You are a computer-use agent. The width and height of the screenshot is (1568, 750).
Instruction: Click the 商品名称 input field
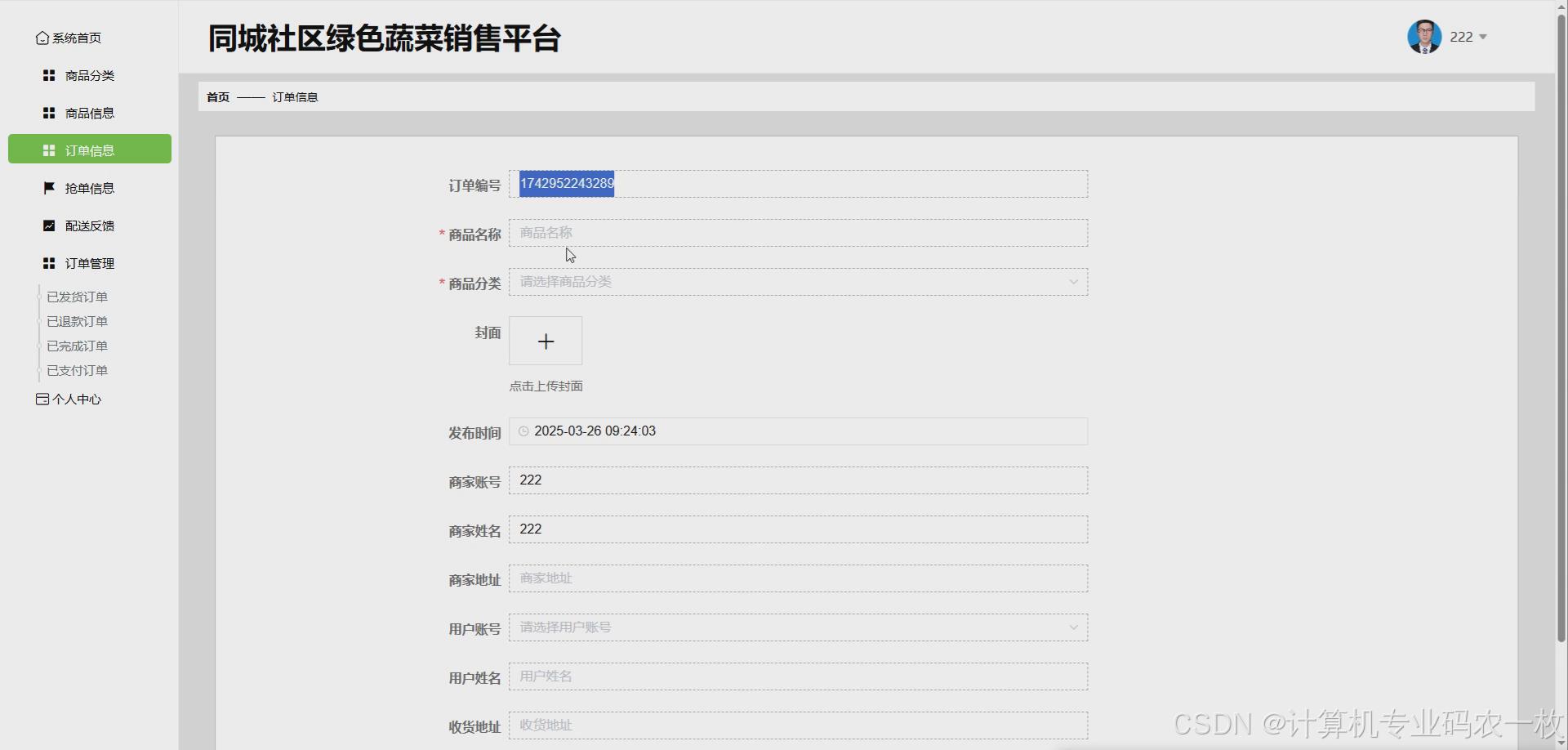(x=798, y=232)
